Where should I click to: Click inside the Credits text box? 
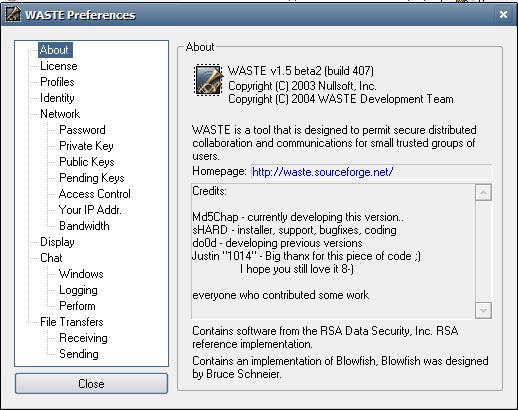pyautogui.click(x=333, y=251)
